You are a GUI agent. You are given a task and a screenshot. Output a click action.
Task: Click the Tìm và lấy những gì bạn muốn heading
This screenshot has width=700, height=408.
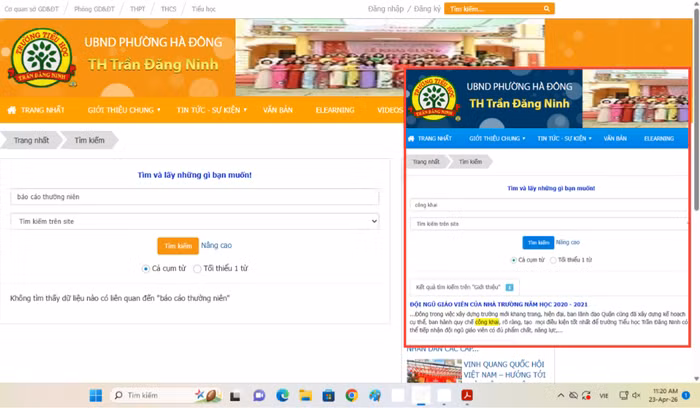click(195, 175)
